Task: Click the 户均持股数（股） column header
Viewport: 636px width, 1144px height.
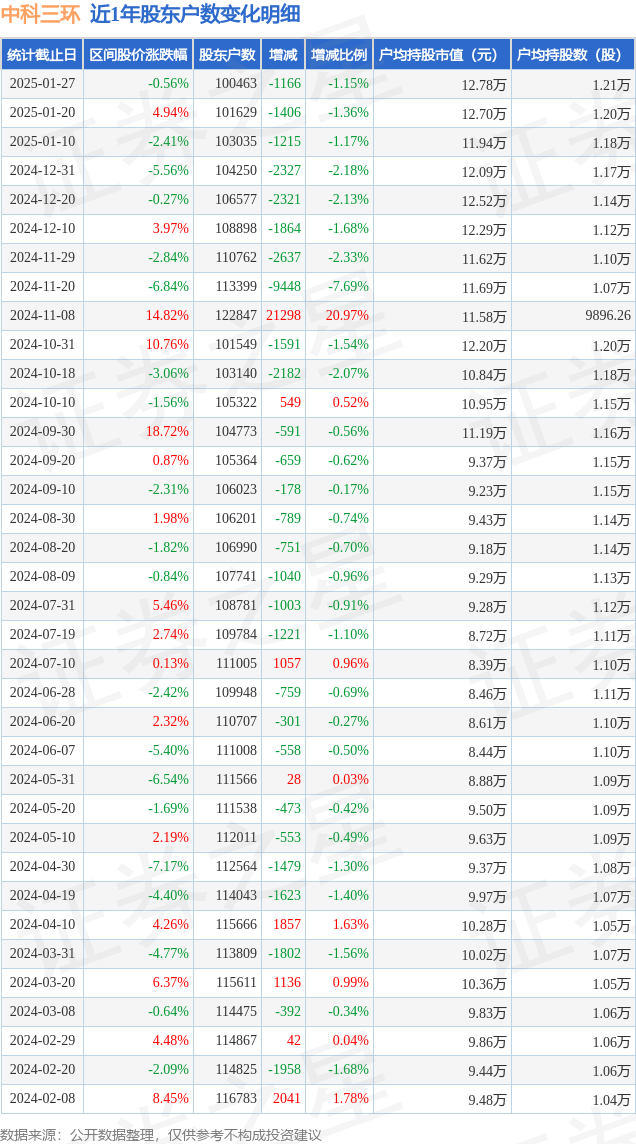Action: (x=572, y=55)
